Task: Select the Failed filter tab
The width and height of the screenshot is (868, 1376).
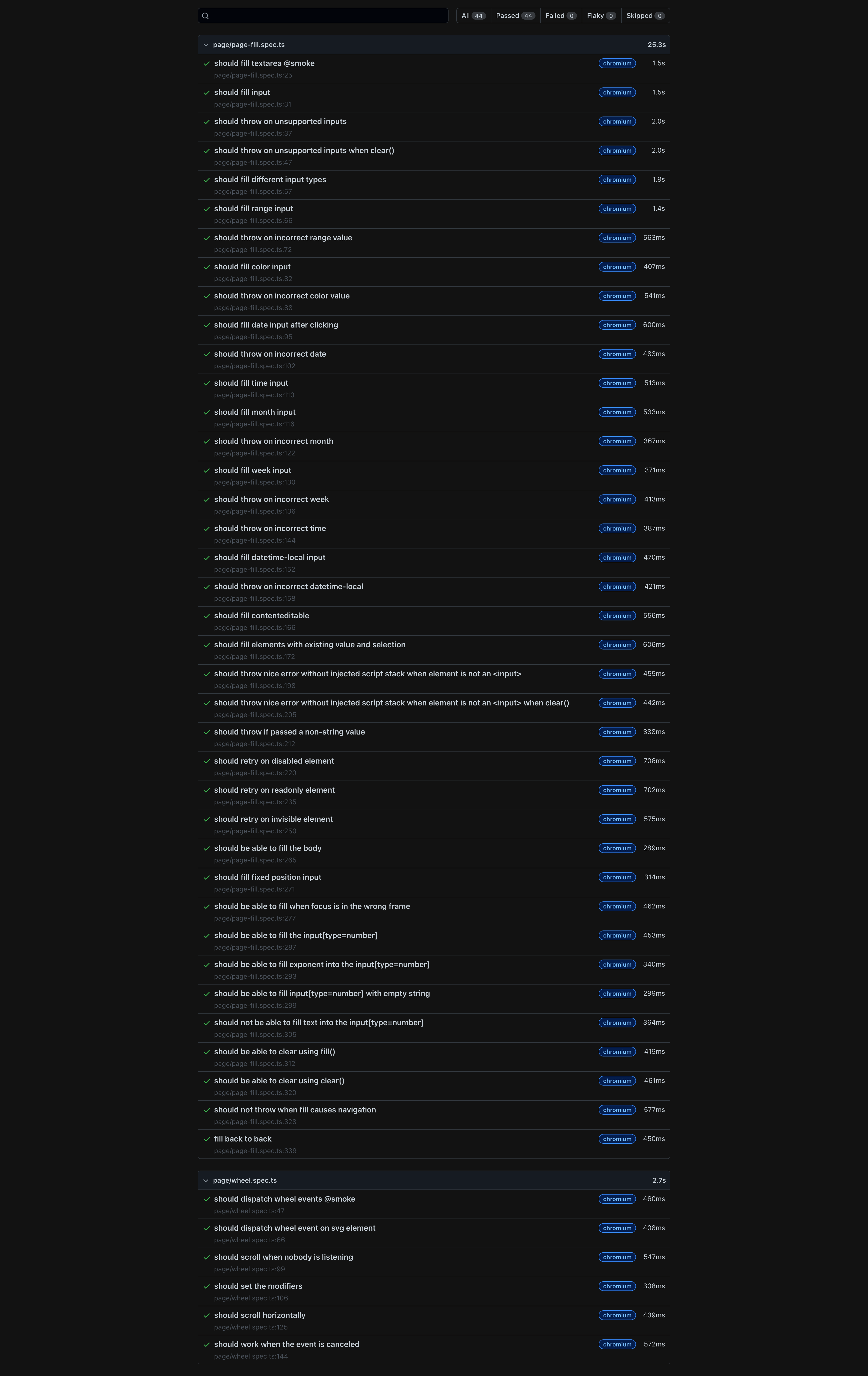Action: tap(560, 16)
